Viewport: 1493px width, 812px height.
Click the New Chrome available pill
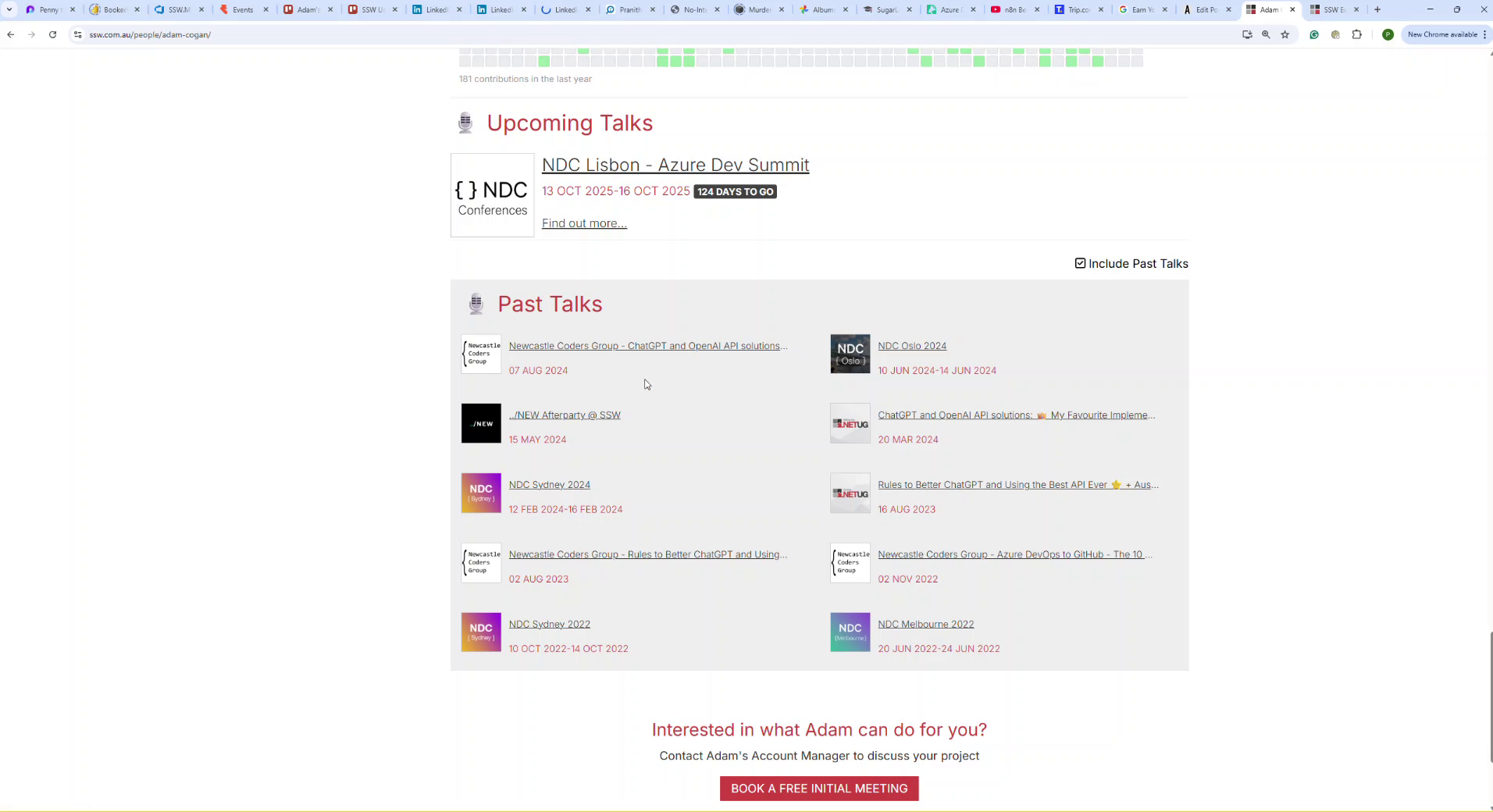(1444, 34)
